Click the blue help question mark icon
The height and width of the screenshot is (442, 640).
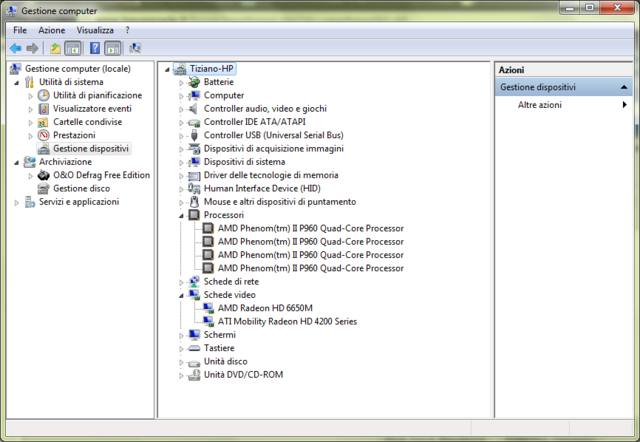click(95, 48)
